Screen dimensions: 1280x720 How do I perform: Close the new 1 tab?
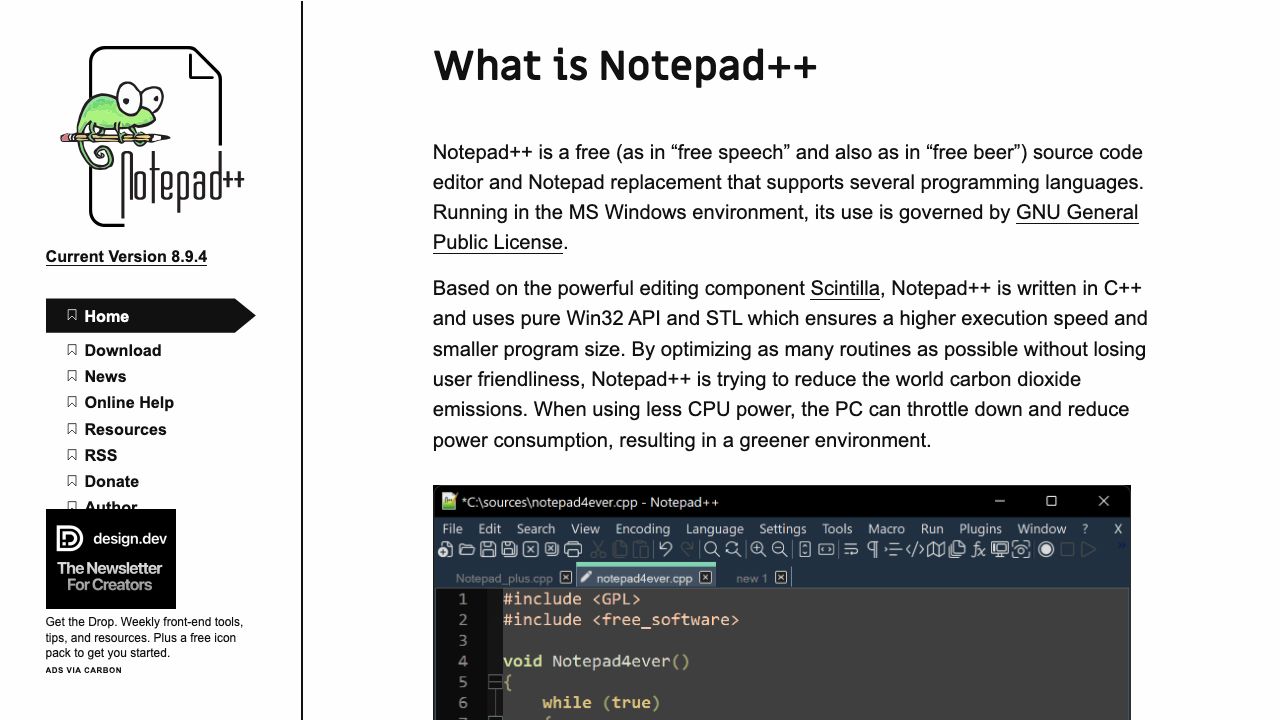[x=781, y=577]
